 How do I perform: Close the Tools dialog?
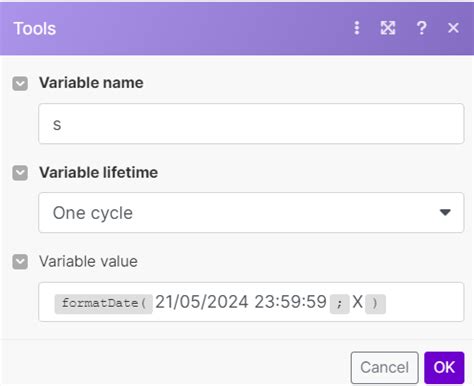453,28
